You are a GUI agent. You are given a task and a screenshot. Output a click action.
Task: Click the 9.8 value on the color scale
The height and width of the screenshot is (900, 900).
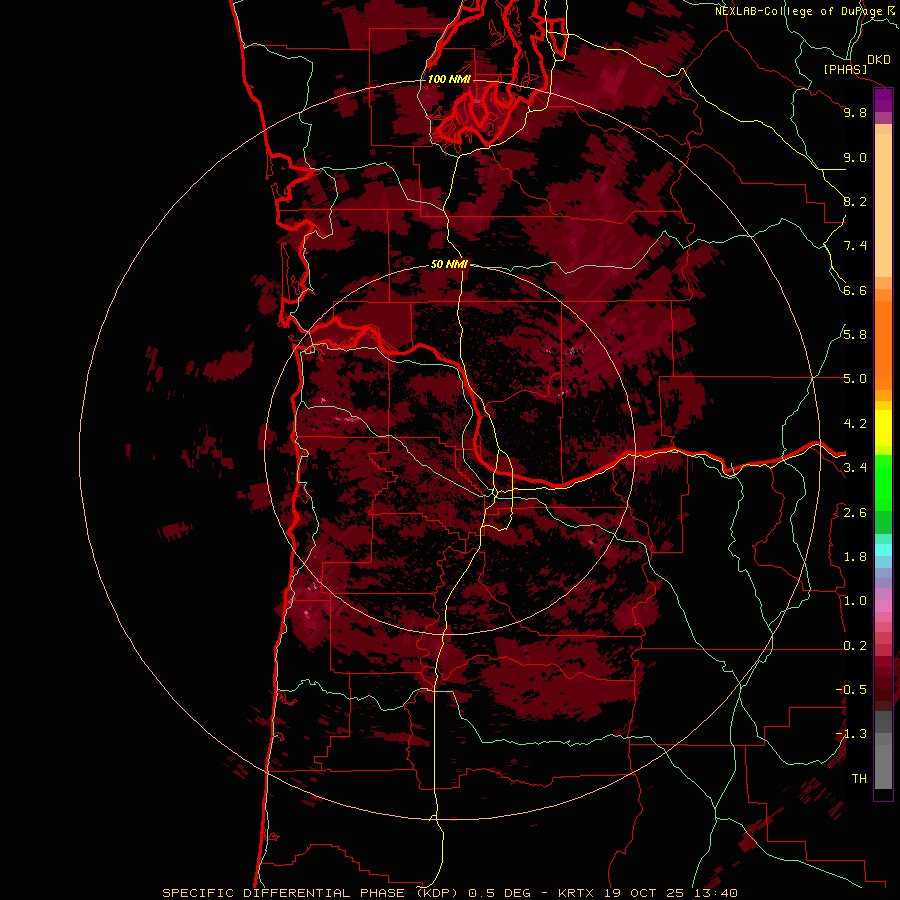click(855, 112)
